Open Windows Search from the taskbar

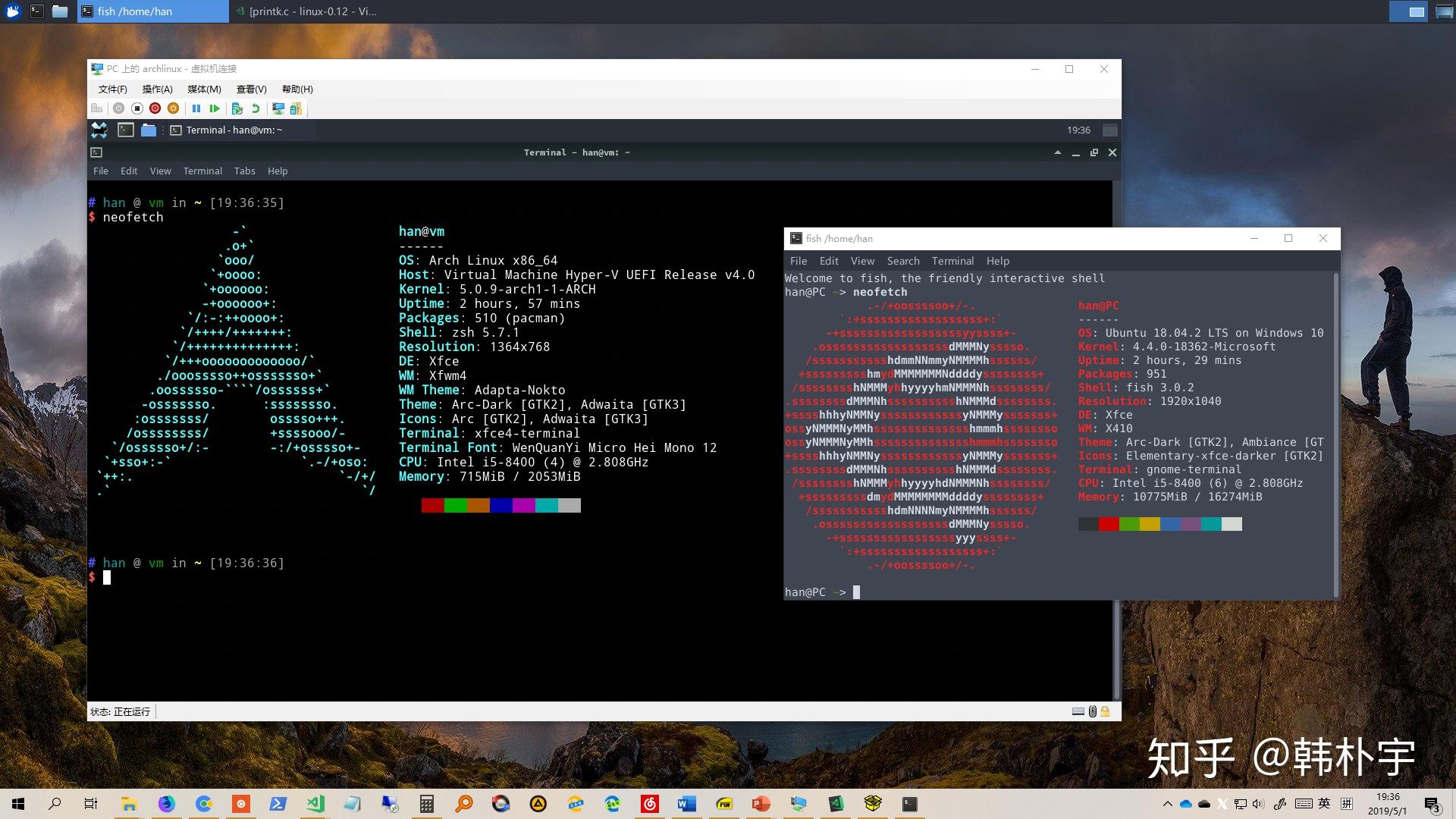(55, 804)
